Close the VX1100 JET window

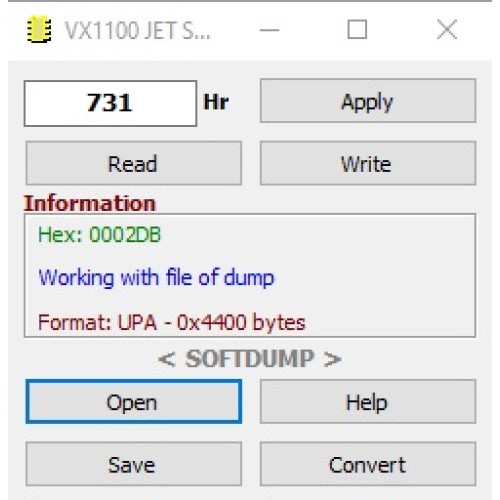(x=447, y=29)
